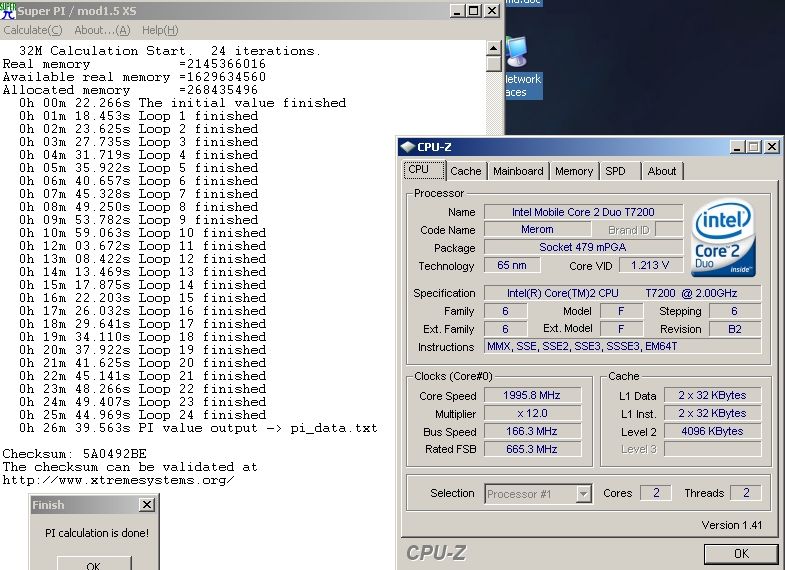The height and width of the screenshot is (570, 785).
Task: Click the Cores count value
Action: (x=656, y=493)
